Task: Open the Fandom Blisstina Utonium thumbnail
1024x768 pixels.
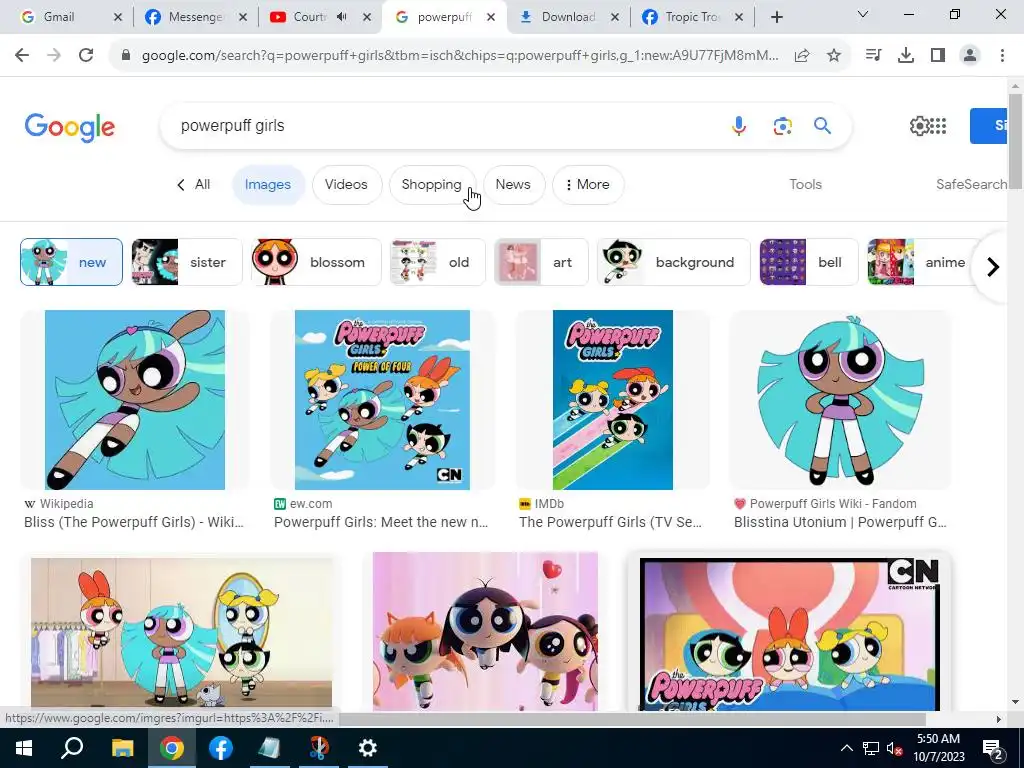Action: coord(840,400)
